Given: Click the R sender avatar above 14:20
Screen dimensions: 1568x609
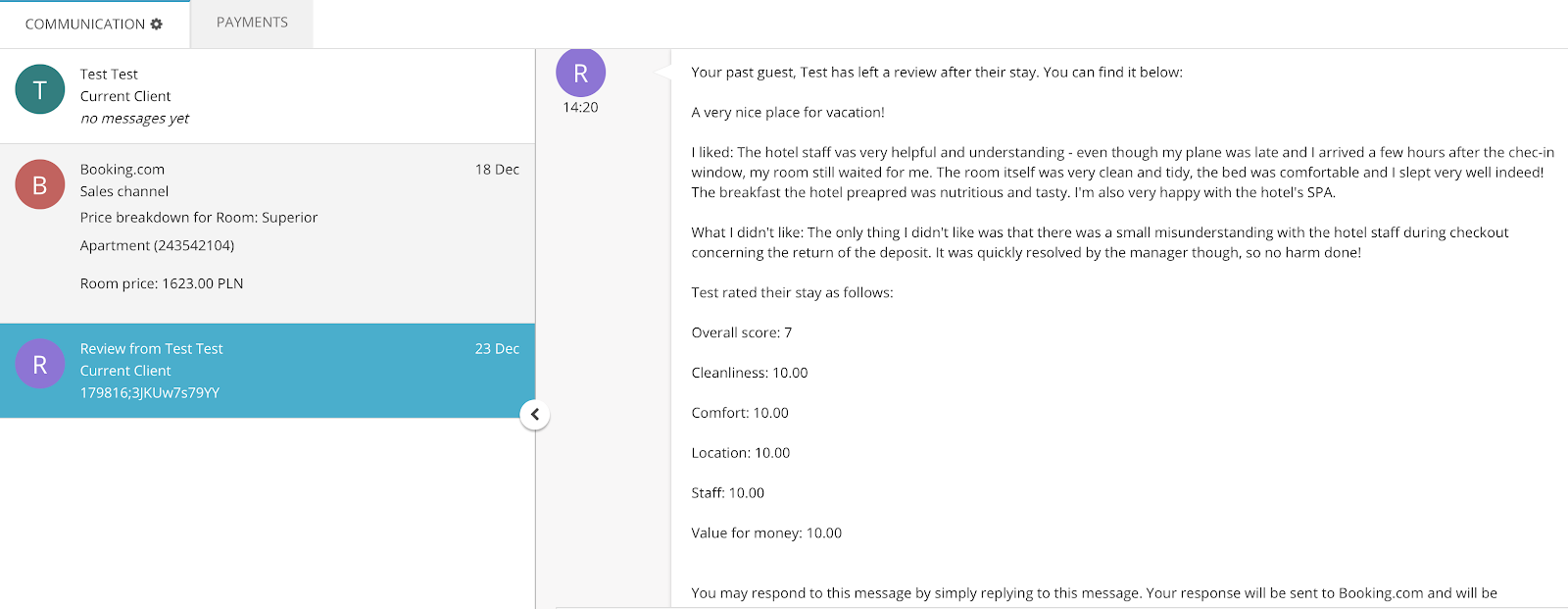Looking at the screenshot, I should pos(580,73).
